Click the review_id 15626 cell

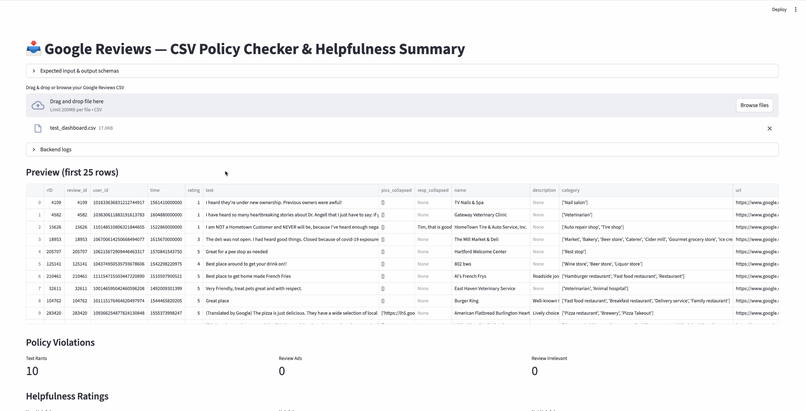click(77, 227)
